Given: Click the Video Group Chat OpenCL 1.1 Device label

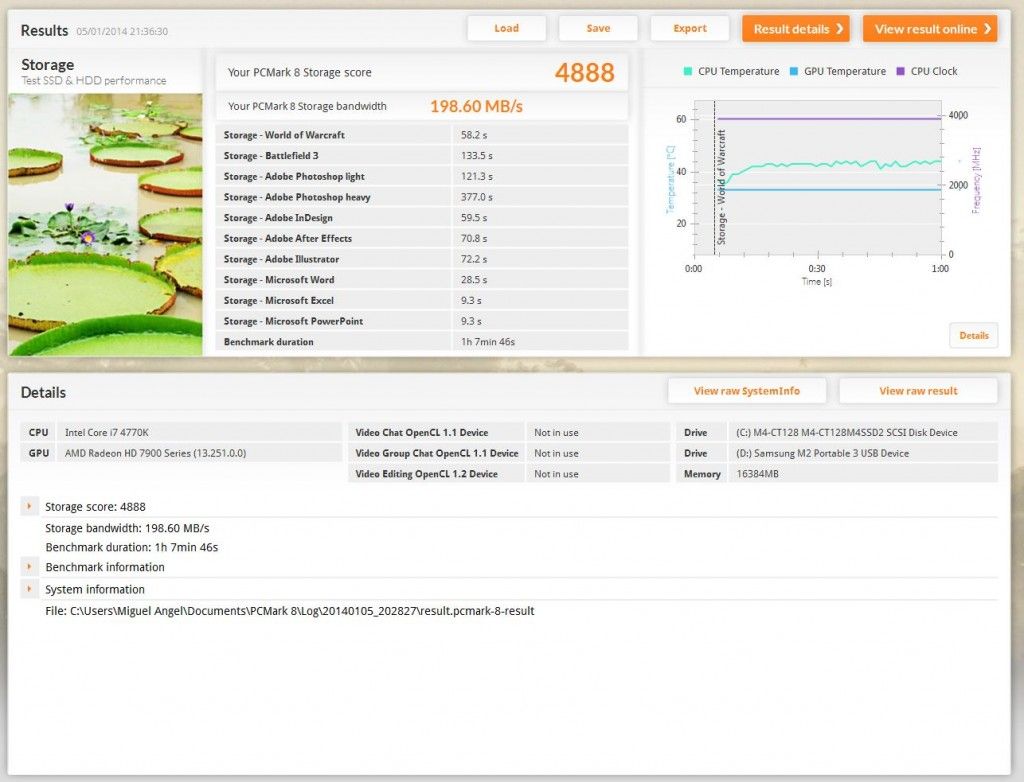Looking at the screenshot, I should coord(437,453).
